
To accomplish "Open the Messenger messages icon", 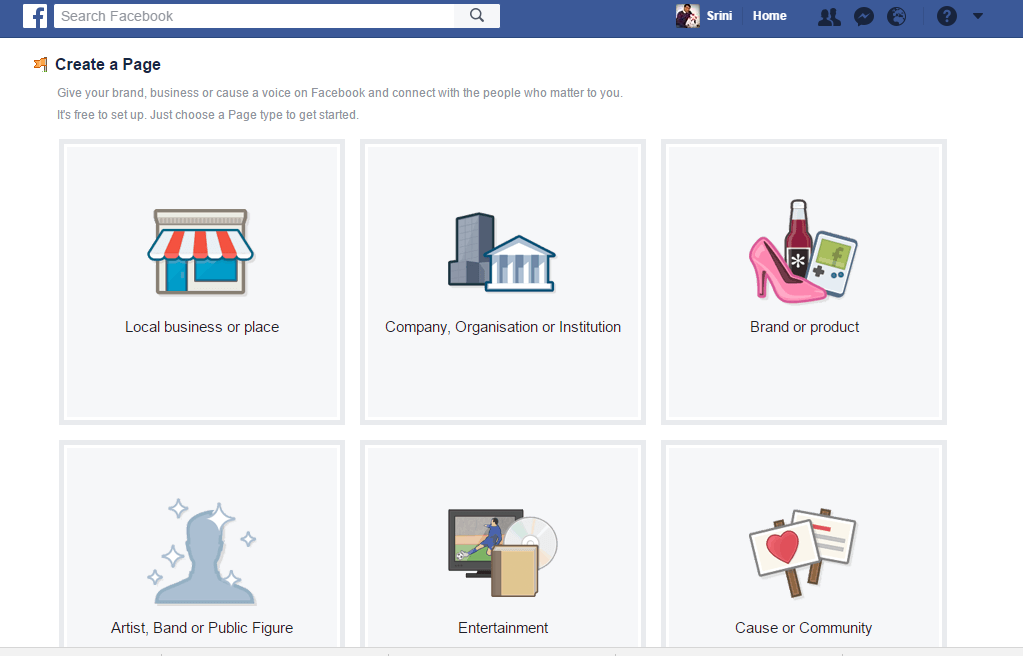I will pyautogui.click(x=864, y=16).
